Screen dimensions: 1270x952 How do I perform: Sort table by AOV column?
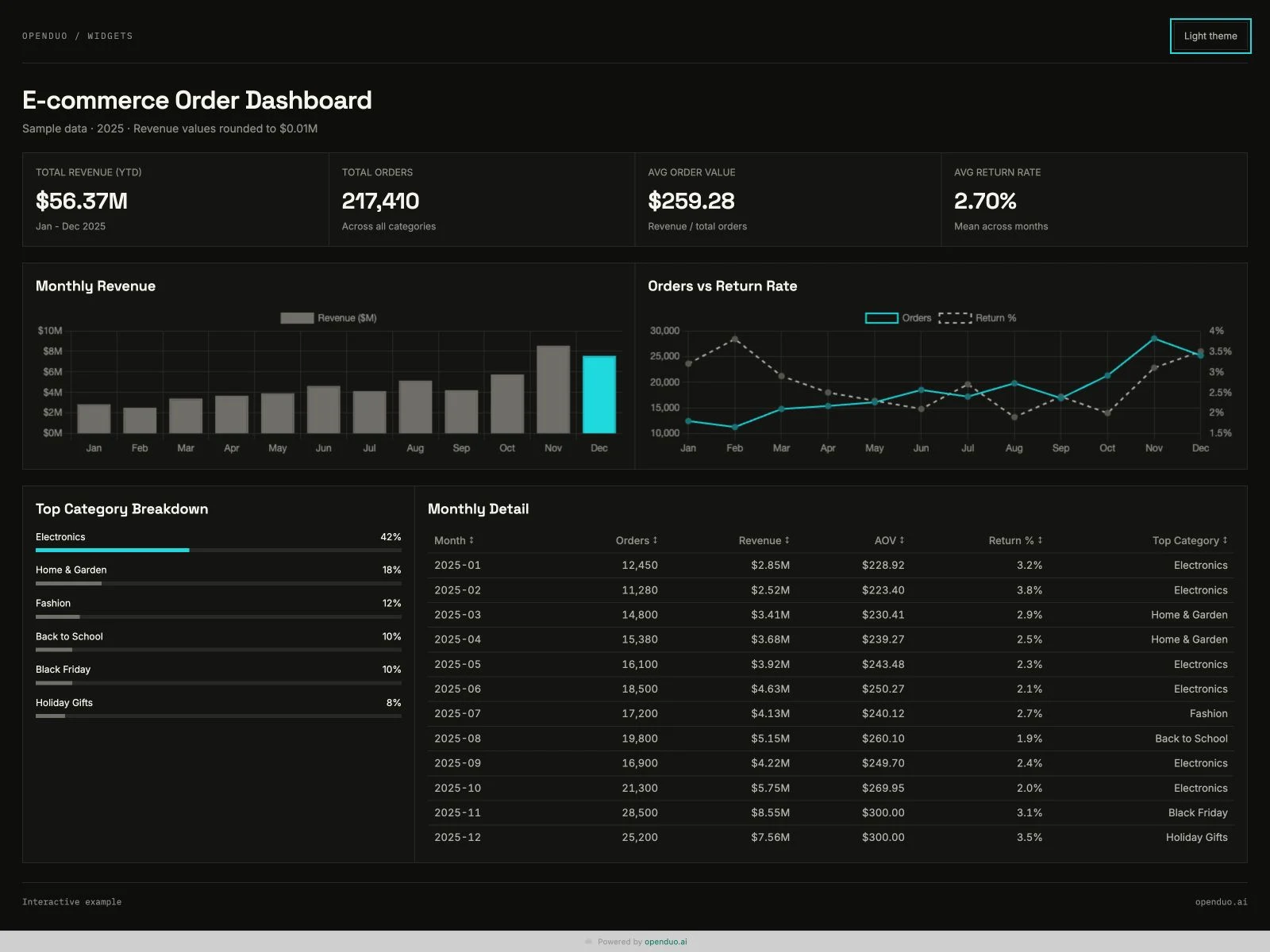(890, 540)
